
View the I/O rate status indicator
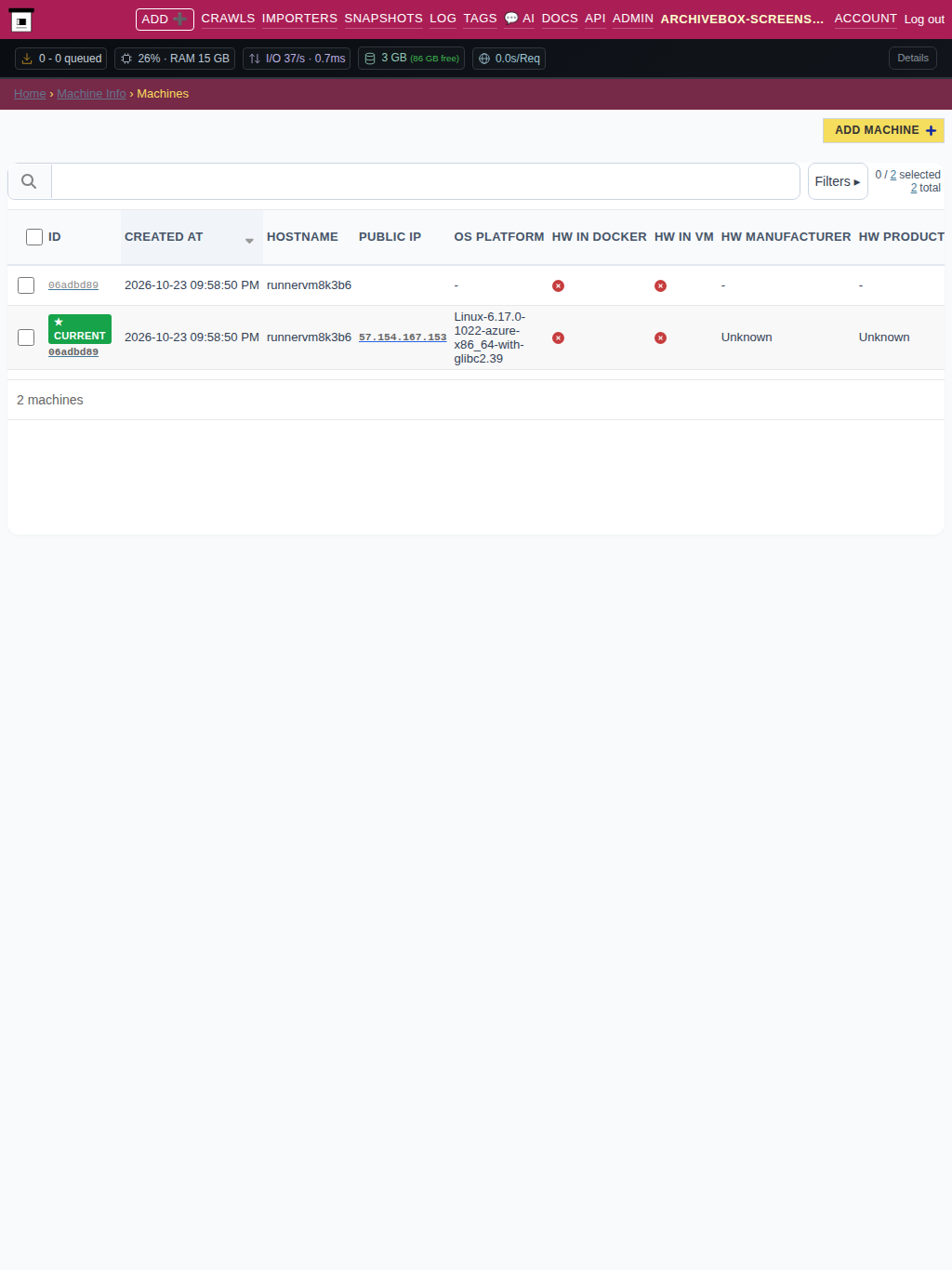pos(297,59)
